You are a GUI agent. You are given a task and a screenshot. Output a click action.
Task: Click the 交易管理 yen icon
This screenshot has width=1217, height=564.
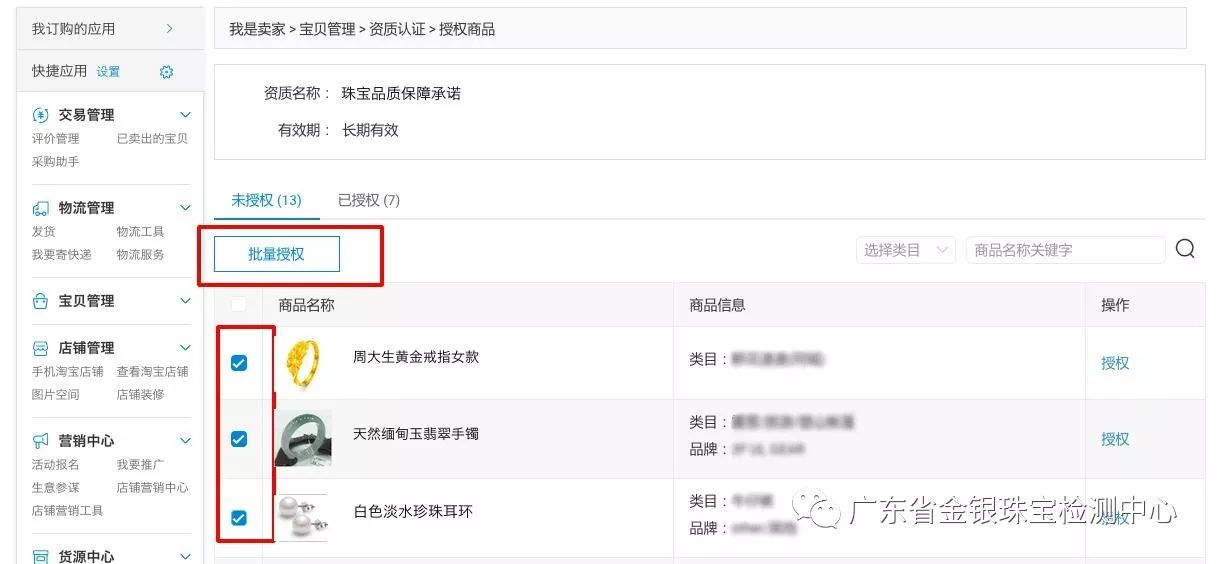coord(41,115)
